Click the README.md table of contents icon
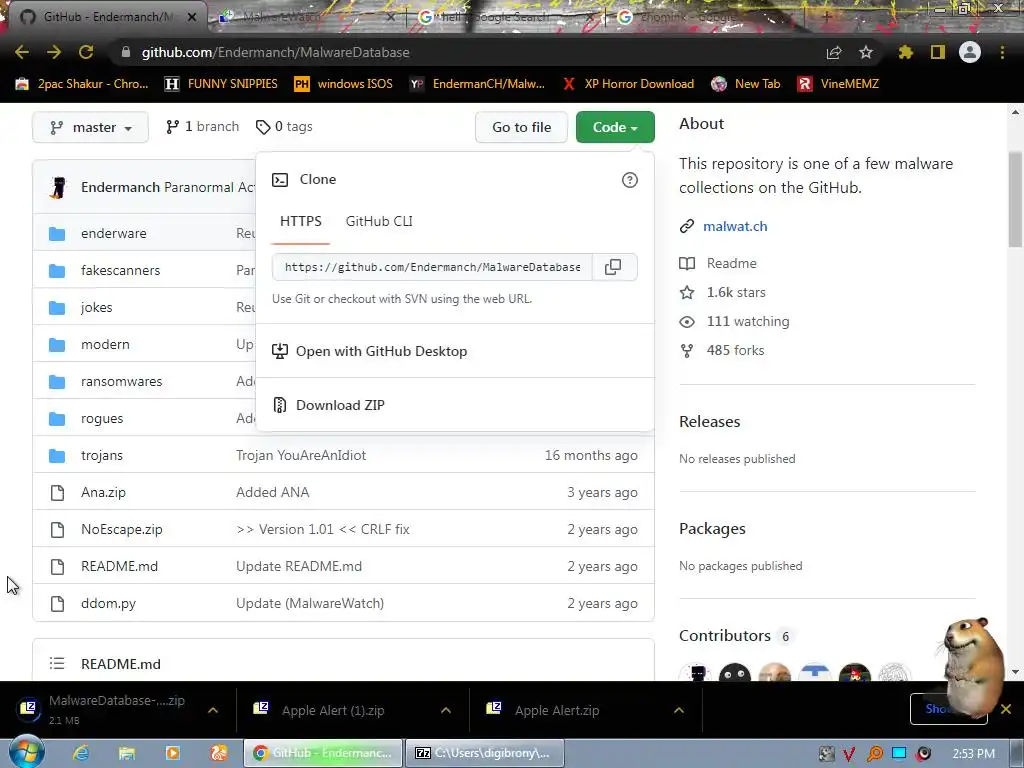Viewport: 1024px width, 768px height. 57,664
